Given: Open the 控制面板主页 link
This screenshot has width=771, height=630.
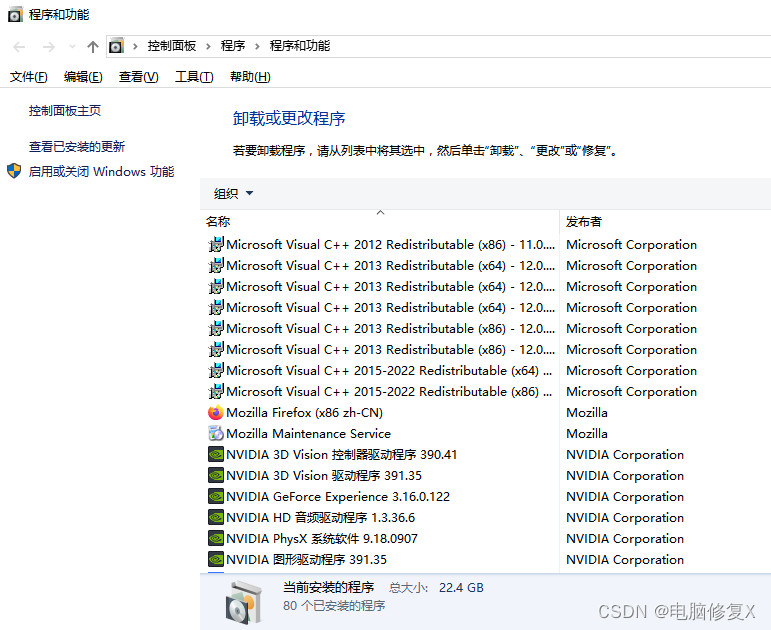Looking at the screenshot, I should click(65, 111).
